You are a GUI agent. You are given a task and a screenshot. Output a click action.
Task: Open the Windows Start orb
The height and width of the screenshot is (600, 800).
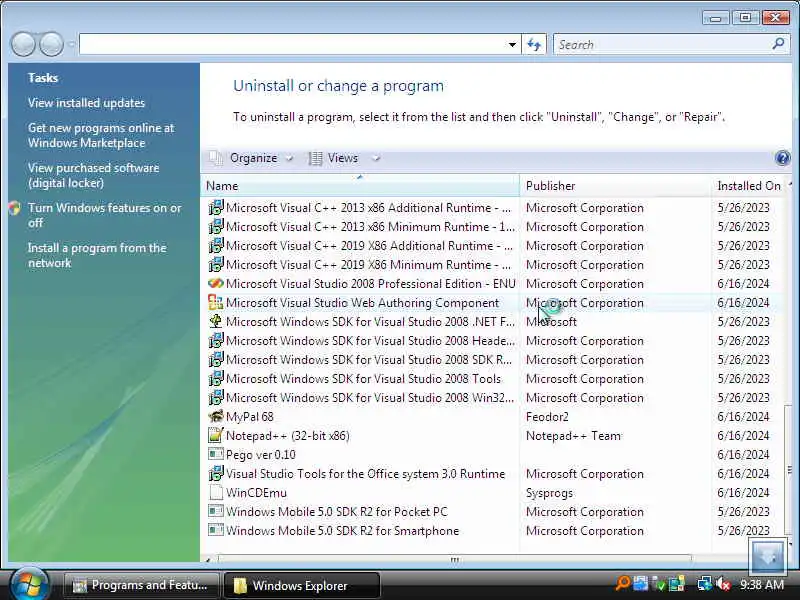click(30, 585)
